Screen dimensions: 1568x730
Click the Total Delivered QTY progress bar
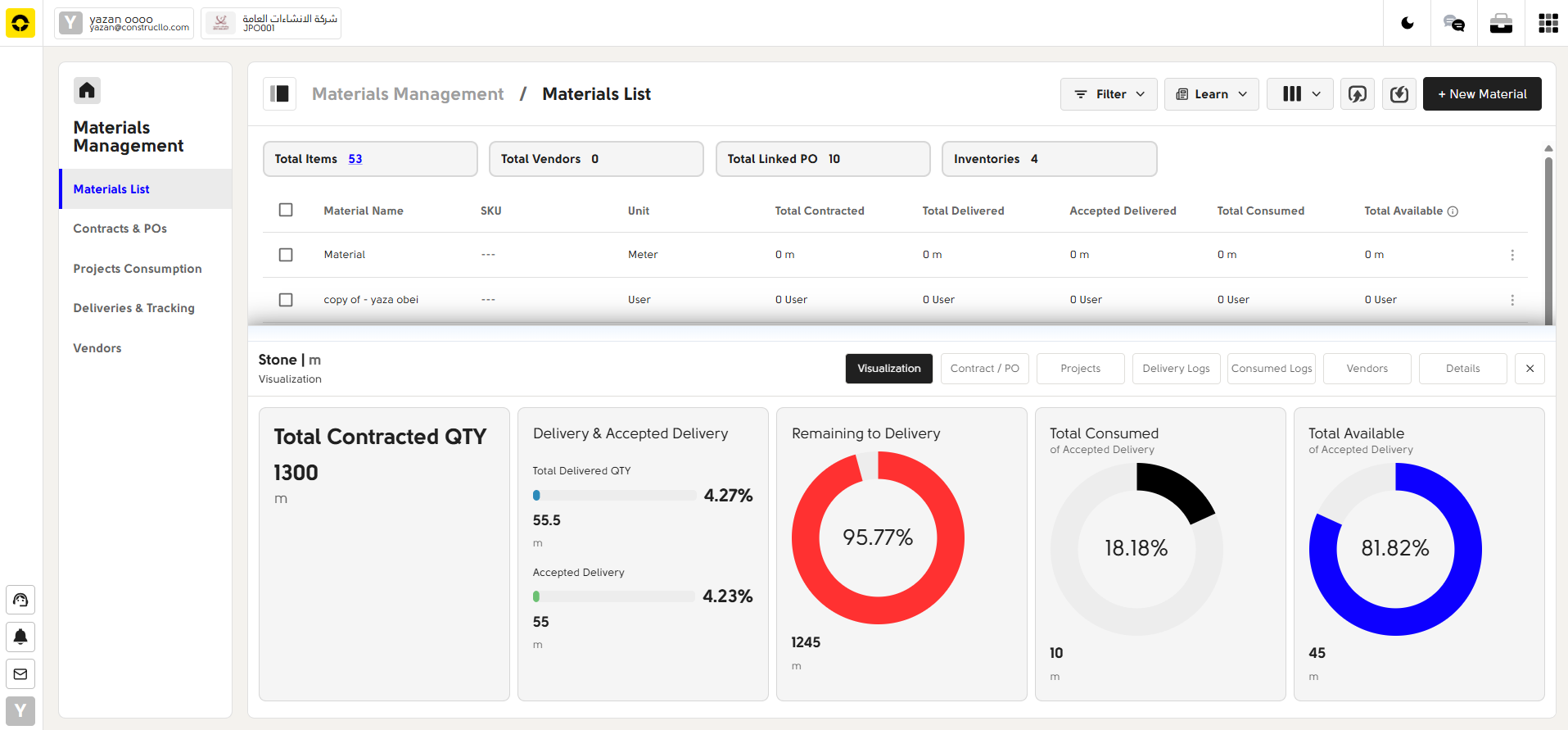614,496
